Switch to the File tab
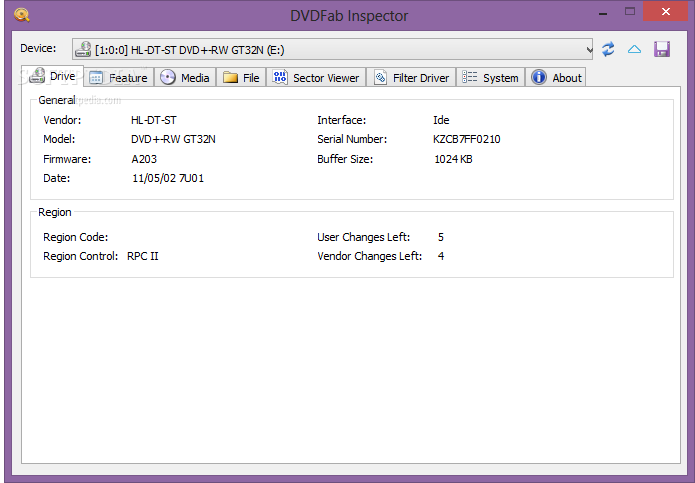This screenshot has height=483, width=695. point(241,78)
